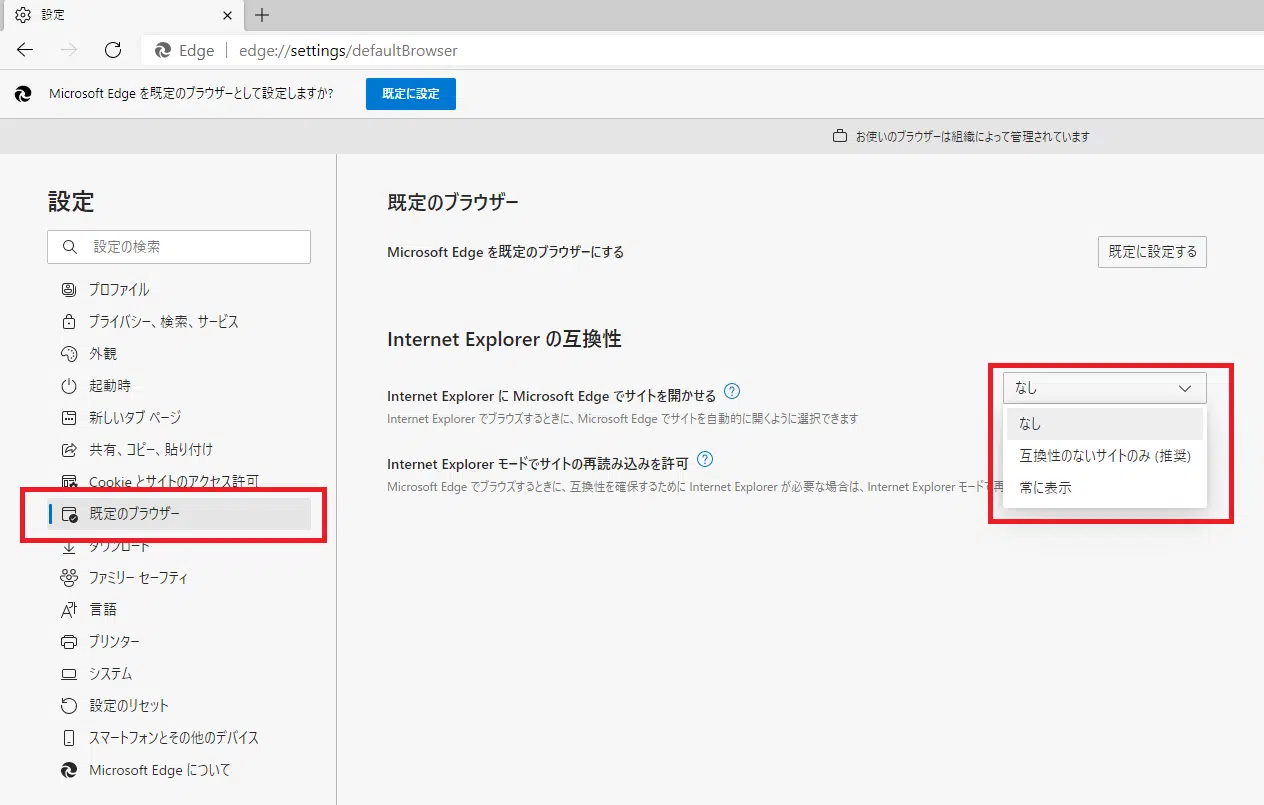Image resolution: width=1264 pixels, height=805 pixels.
Task: Go to ファミリー セーフティ settings
Action: tap(138, 577)
